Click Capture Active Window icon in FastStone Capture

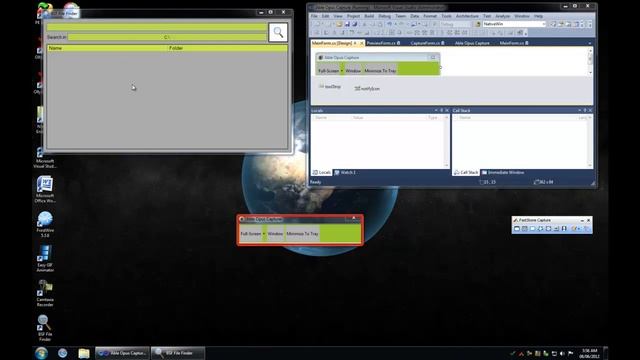[517, 229]
